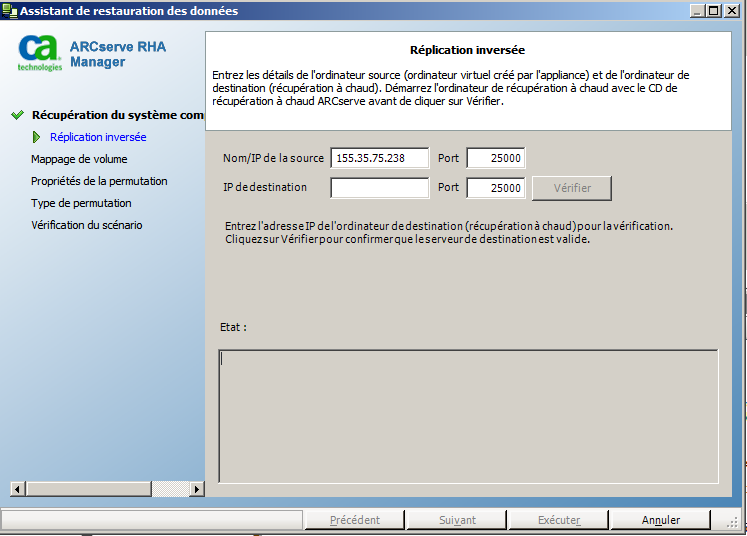Click the green arrow beside Réplication inversée
747x536 pixels.
(x=36, y=137)
